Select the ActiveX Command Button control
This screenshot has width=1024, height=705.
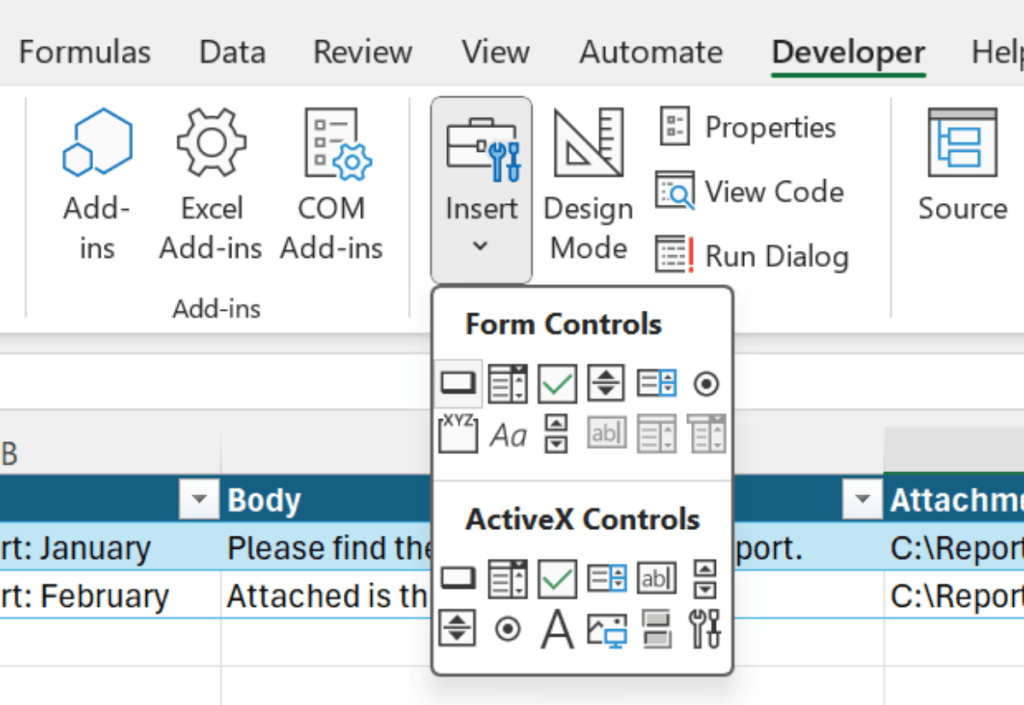[x=458, y=578]
